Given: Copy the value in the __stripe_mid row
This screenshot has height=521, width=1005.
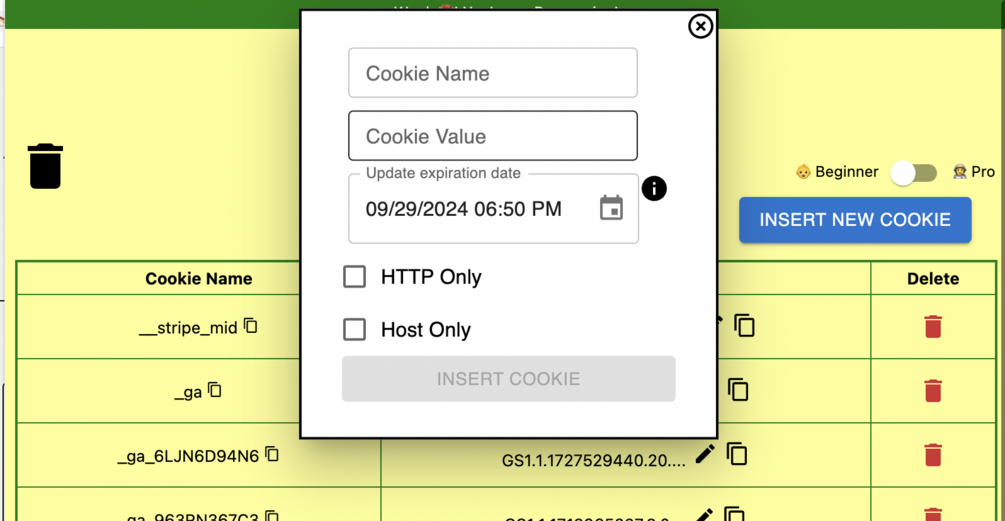Looking at the screenshot, I should pos(744,325).
